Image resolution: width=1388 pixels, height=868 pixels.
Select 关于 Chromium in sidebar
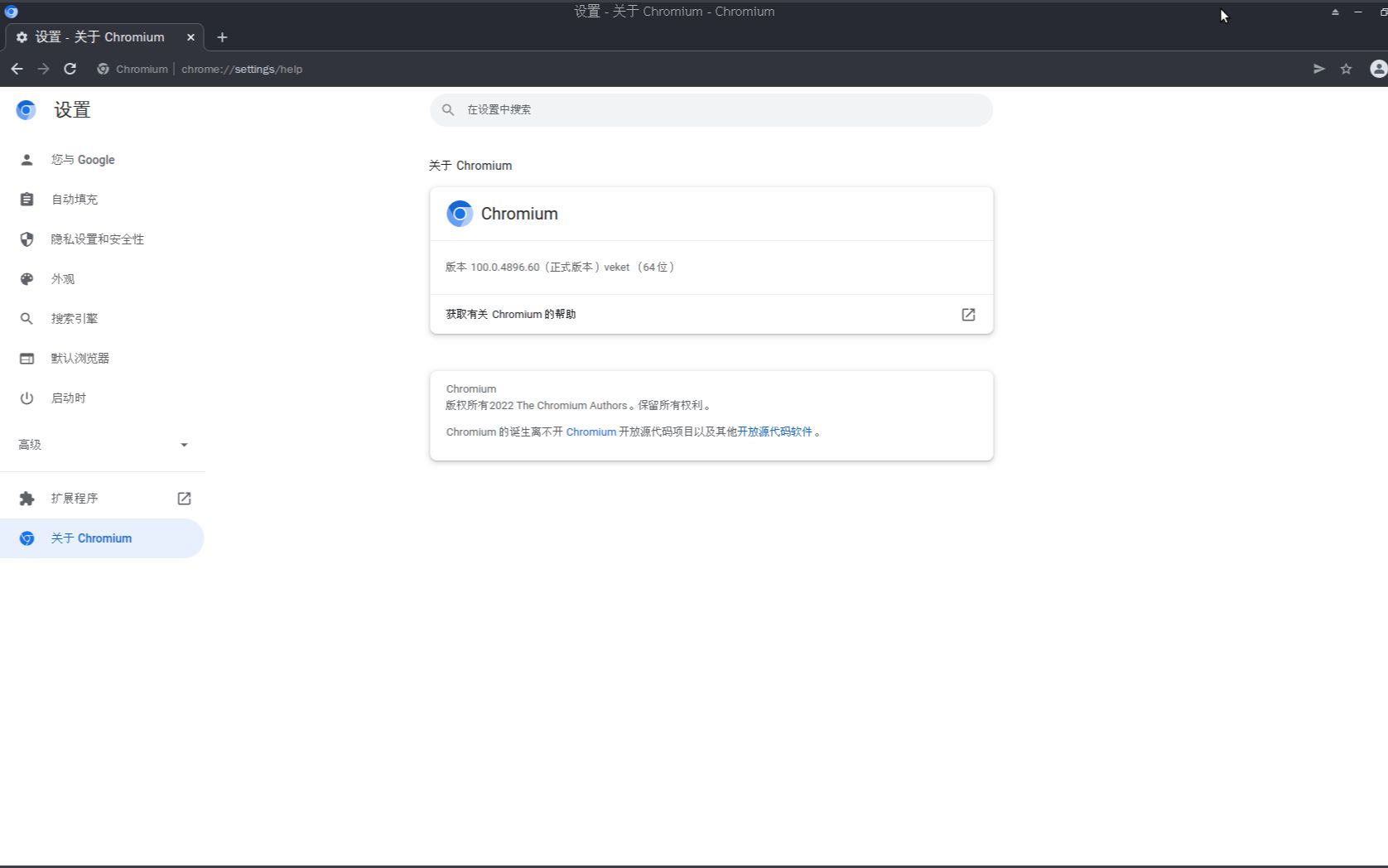point(102,538)
